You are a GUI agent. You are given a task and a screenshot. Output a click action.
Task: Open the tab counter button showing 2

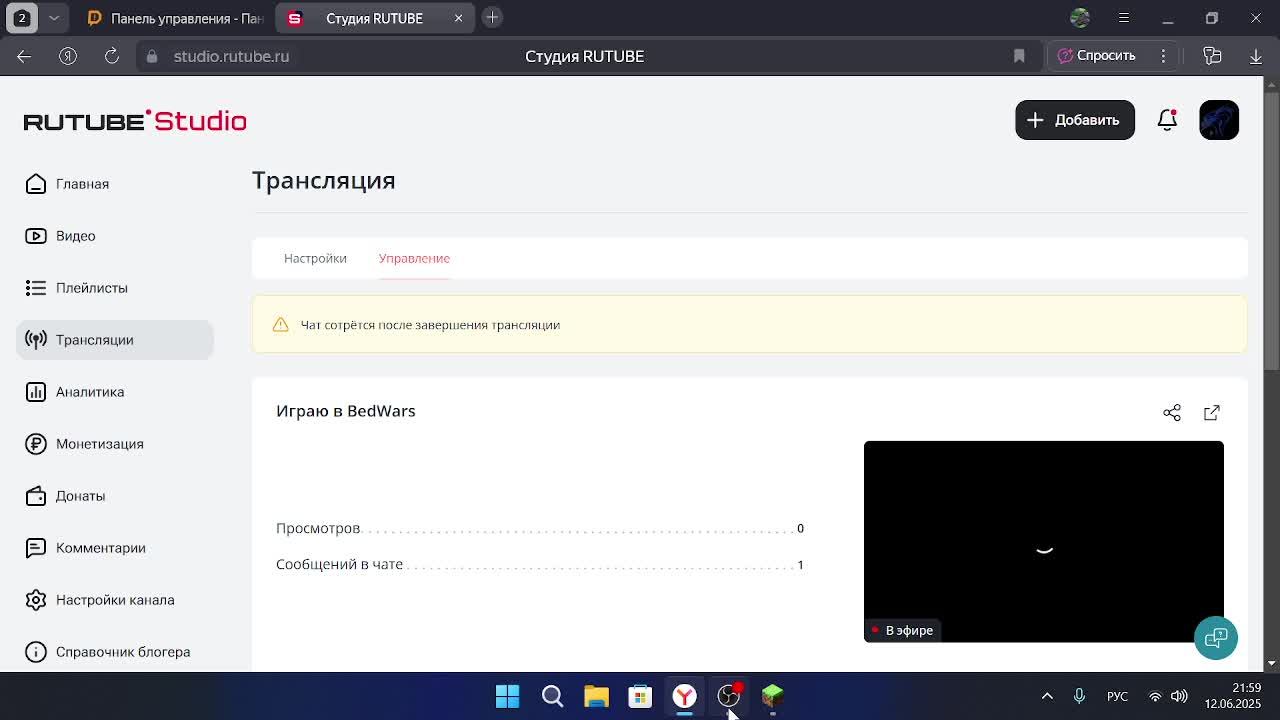[x=22, y=18]
